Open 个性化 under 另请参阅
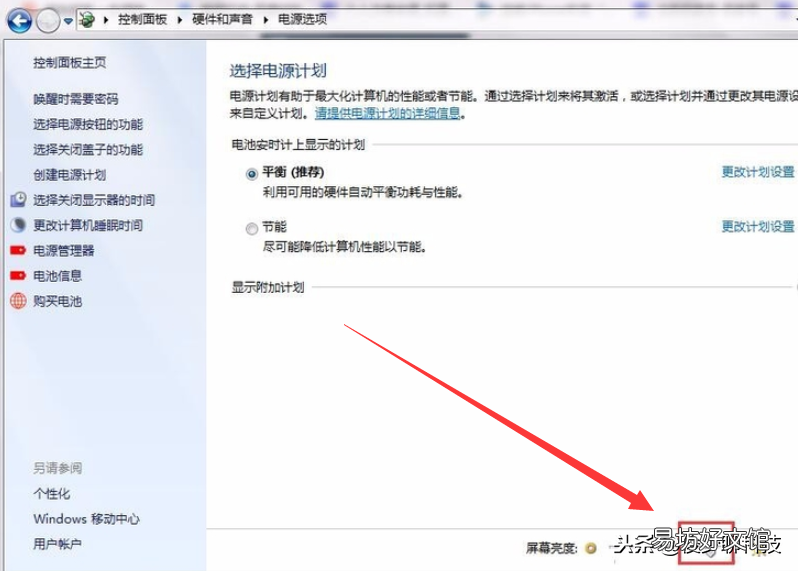This screenshot has width=798, height=571. 51,494
